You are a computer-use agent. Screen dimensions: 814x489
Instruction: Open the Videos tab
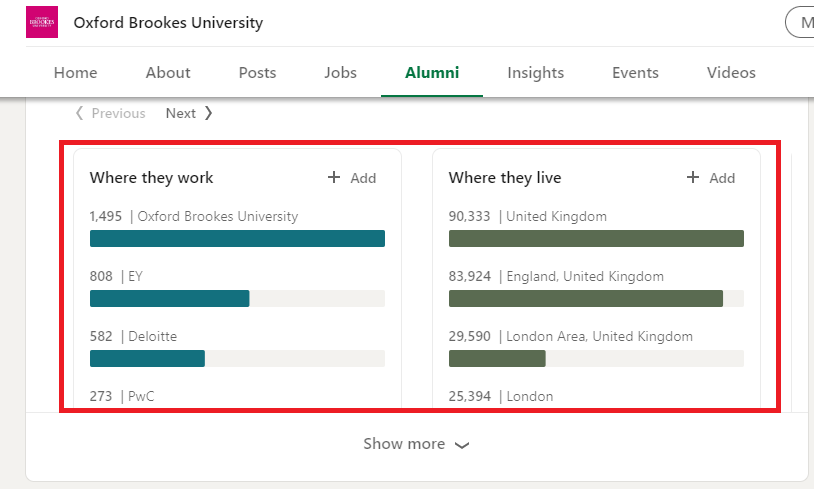click(x=731, y=73)
